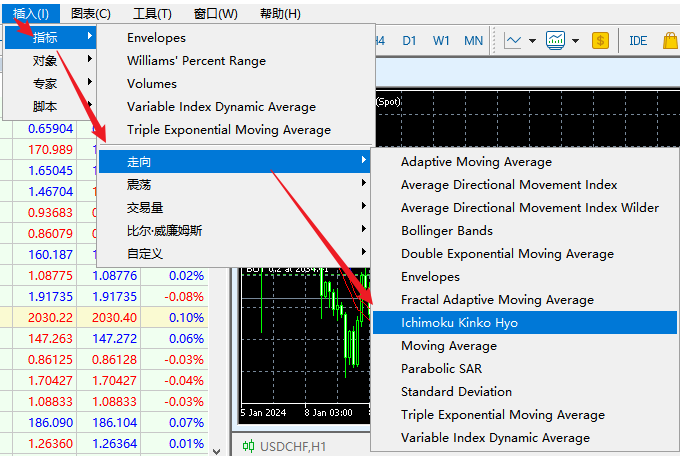Expand the chart type dropdown arrow
This screenshot has width=680, height=456.
[x=532, y=41]
